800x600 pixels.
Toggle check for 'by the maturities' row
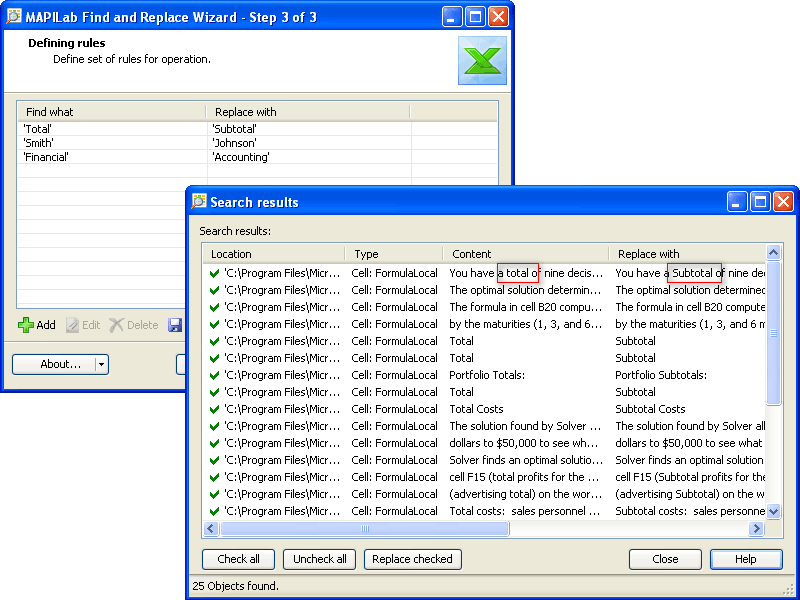click(214, 324)
